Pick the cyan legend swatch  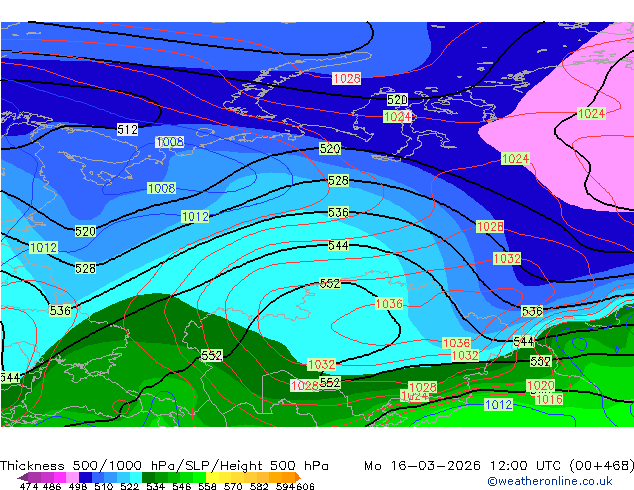click(136, 477)
